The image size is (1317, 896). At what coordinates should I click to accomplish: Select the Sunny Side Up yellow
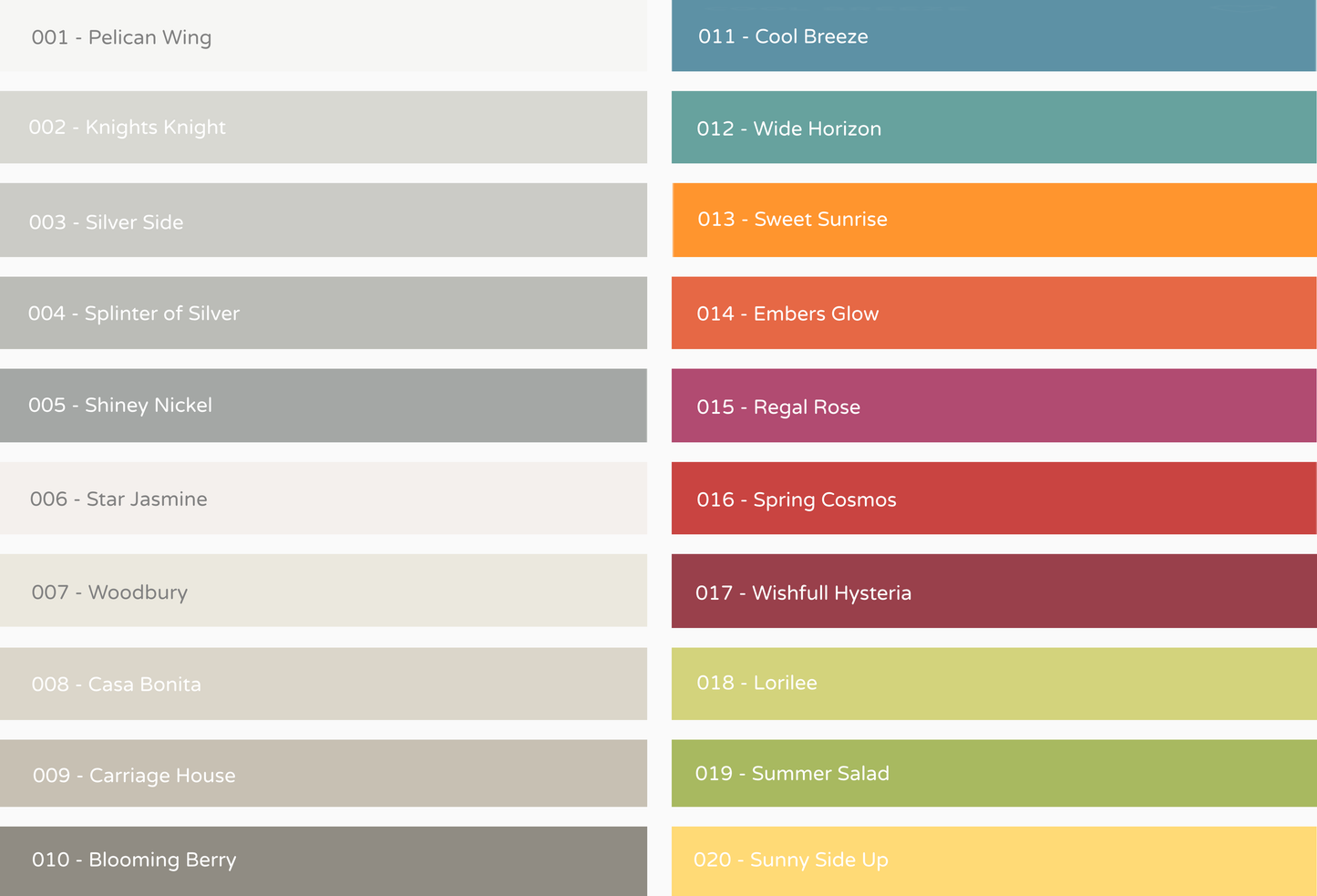point(993,860)
